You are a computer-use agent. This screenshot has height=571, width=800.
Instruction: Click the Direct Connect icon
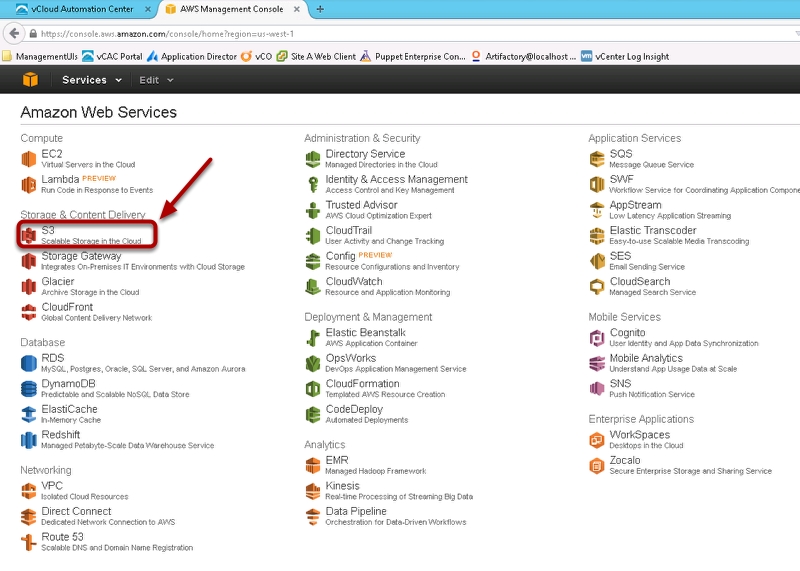(x=29, y=516)
